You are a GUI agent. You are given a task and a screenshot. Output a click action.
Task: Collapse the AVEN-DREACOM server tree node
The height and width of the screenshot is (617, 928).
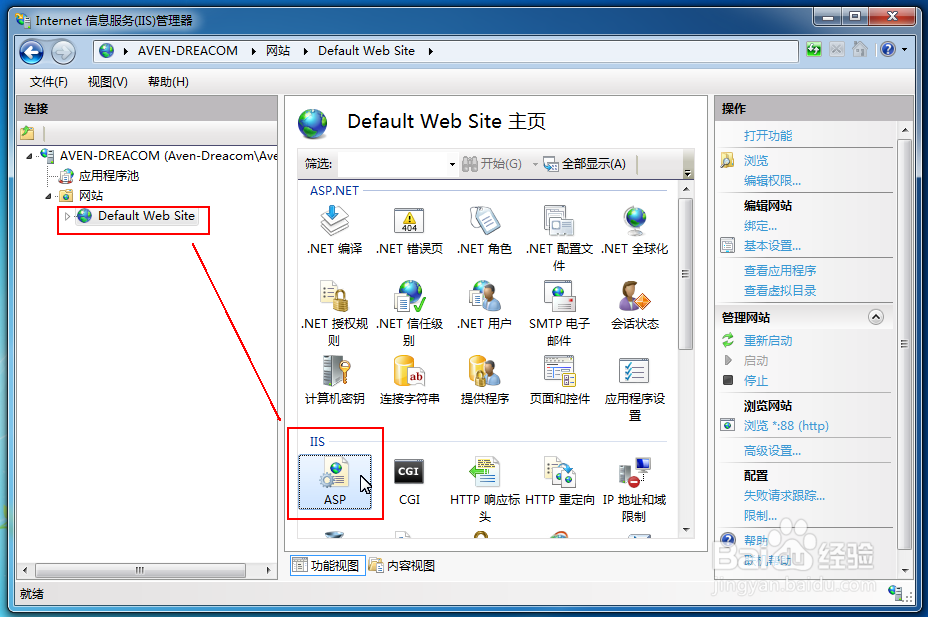point(29,156)
